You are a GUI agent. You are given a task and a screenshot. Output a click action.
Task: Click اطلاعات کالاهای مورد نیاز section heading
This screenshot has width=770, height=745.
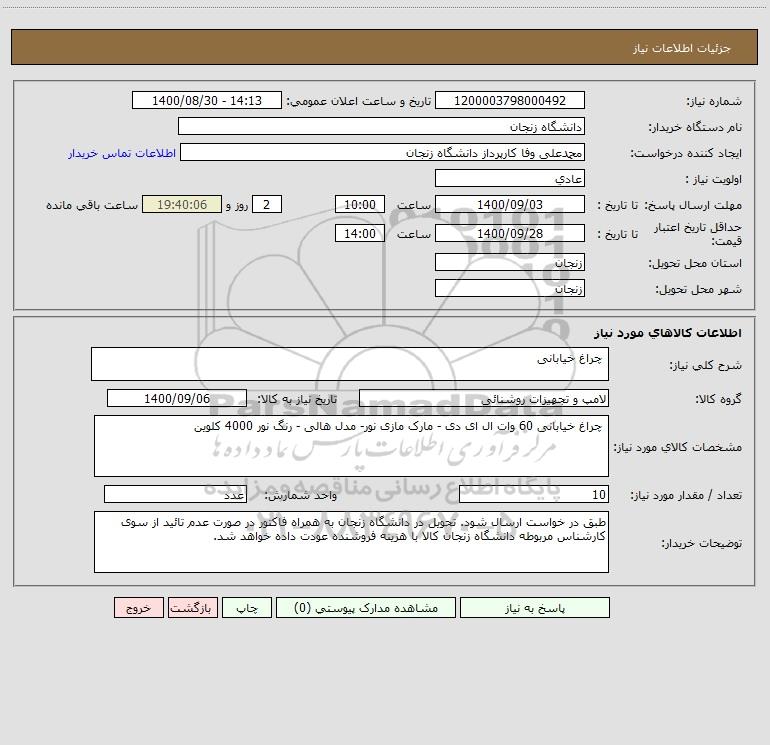[x=668, y=333]
